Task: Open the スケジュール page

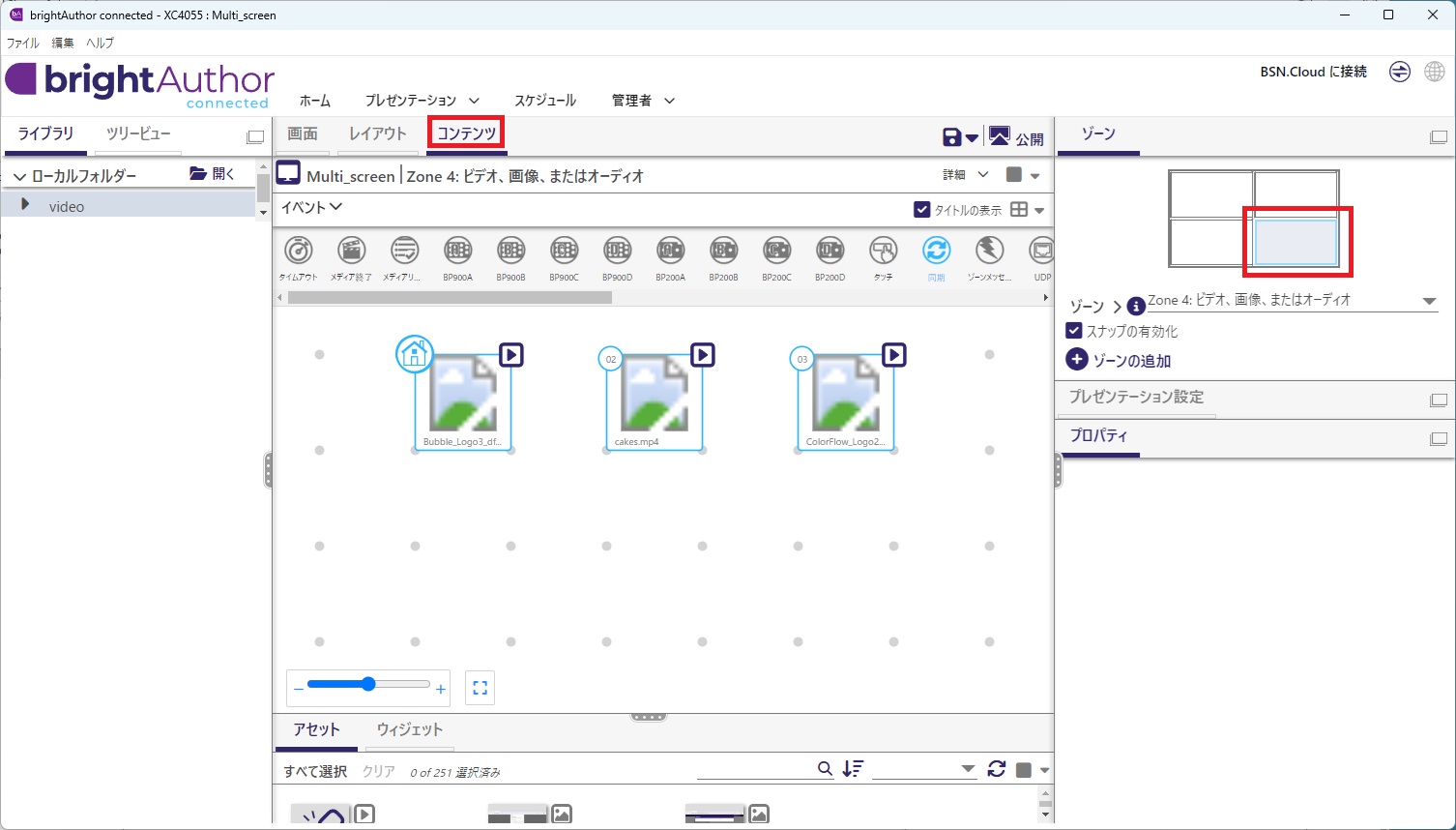Action: coord(545,101)
